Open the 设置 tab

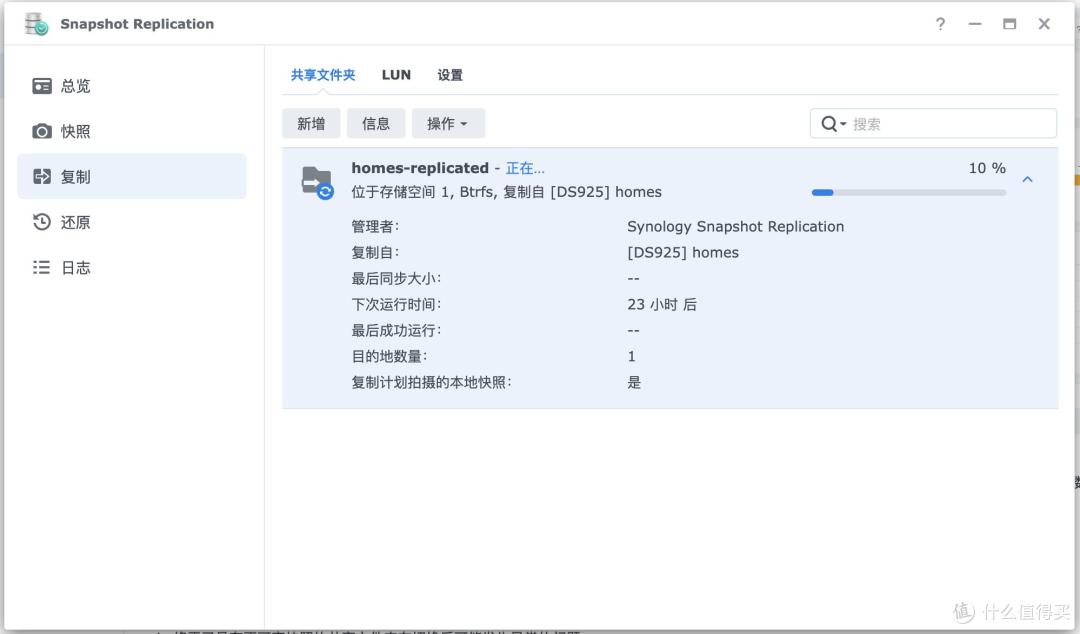click(450, 75)
